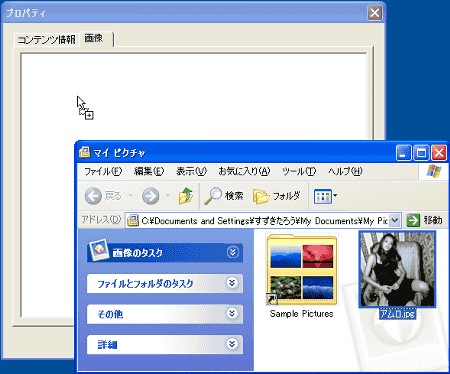Minimize the マイ ピクチャ window

(403, 153)
